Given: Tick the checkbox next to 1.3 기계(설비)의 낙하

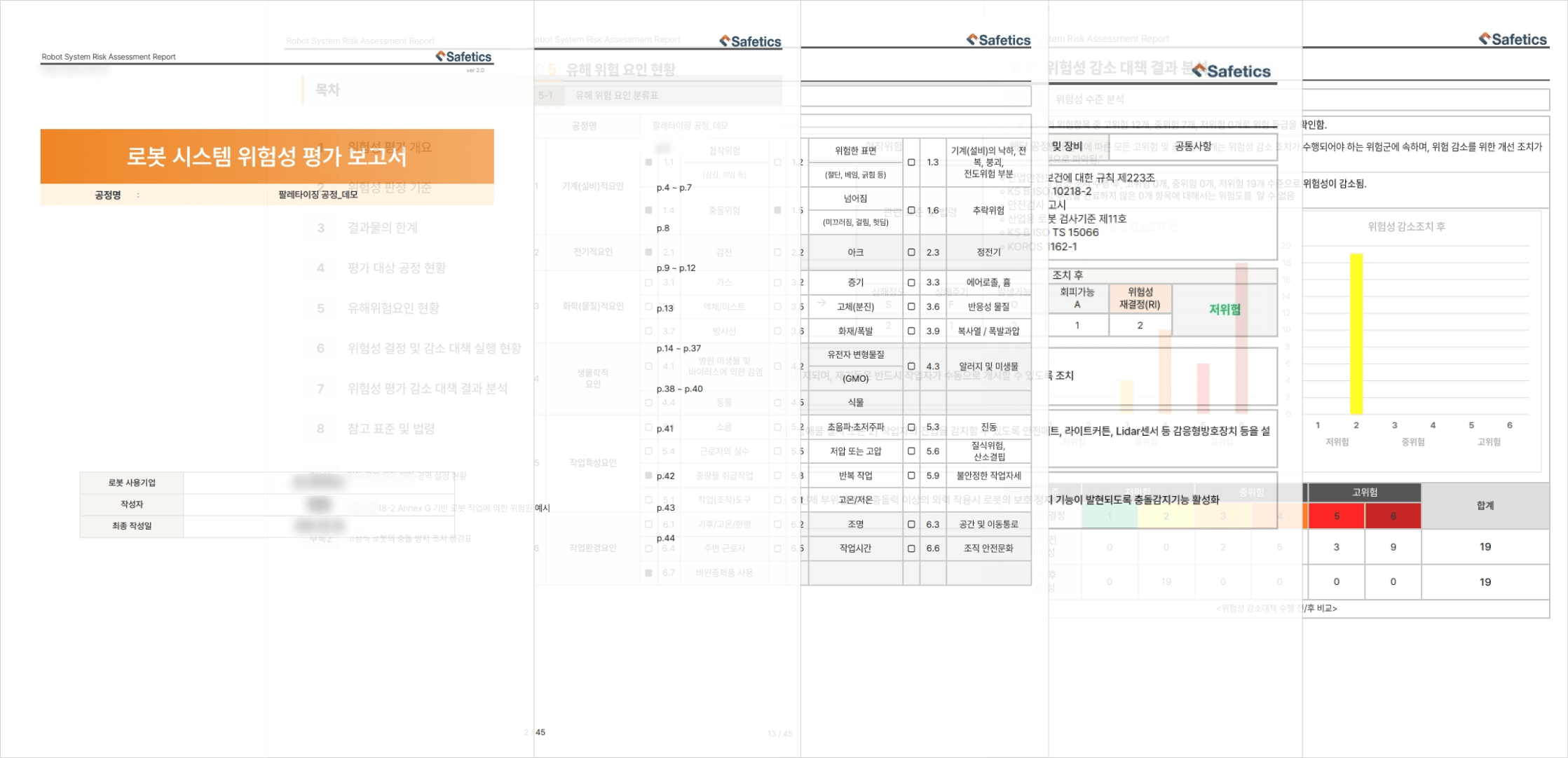Looking at the screenshot, I should pyautogui.click(x=911, y=162).
